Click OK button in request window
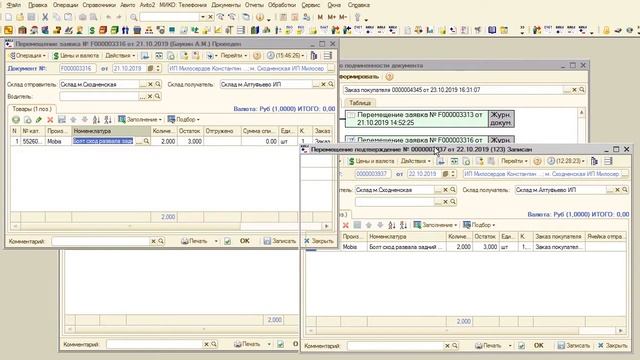 tap(244, 241)
